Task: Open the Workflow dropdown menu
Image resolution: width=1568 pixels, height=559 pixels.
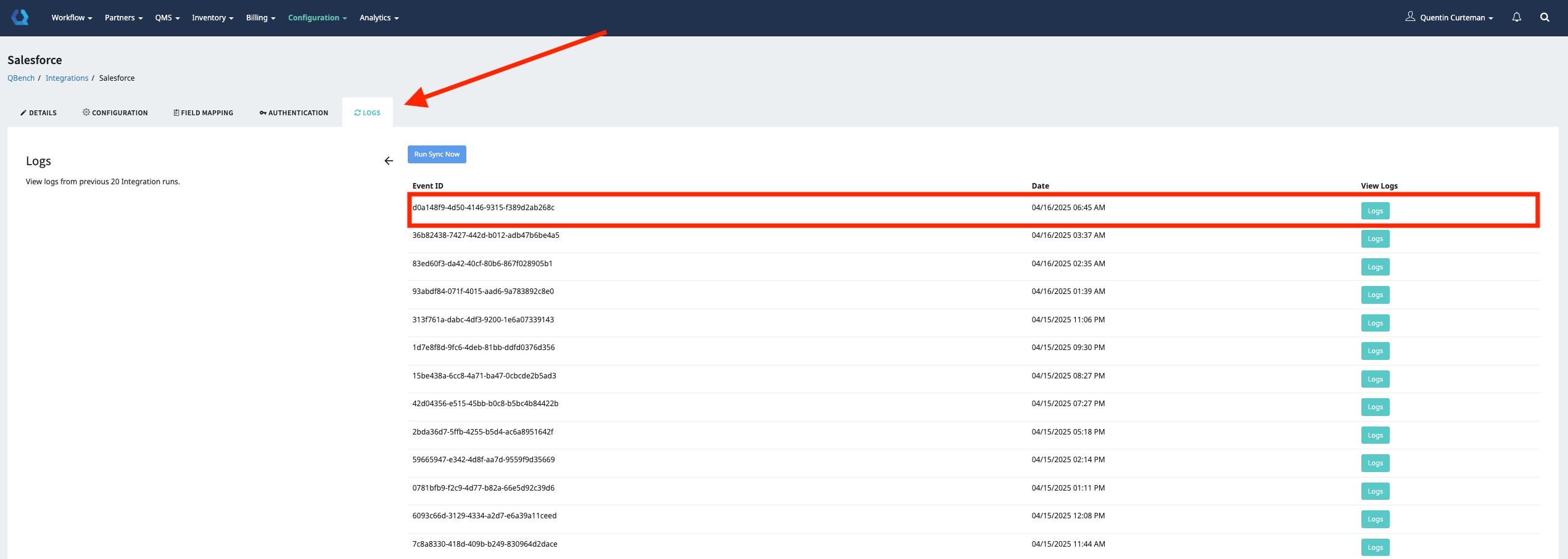Action: point(72,18)
